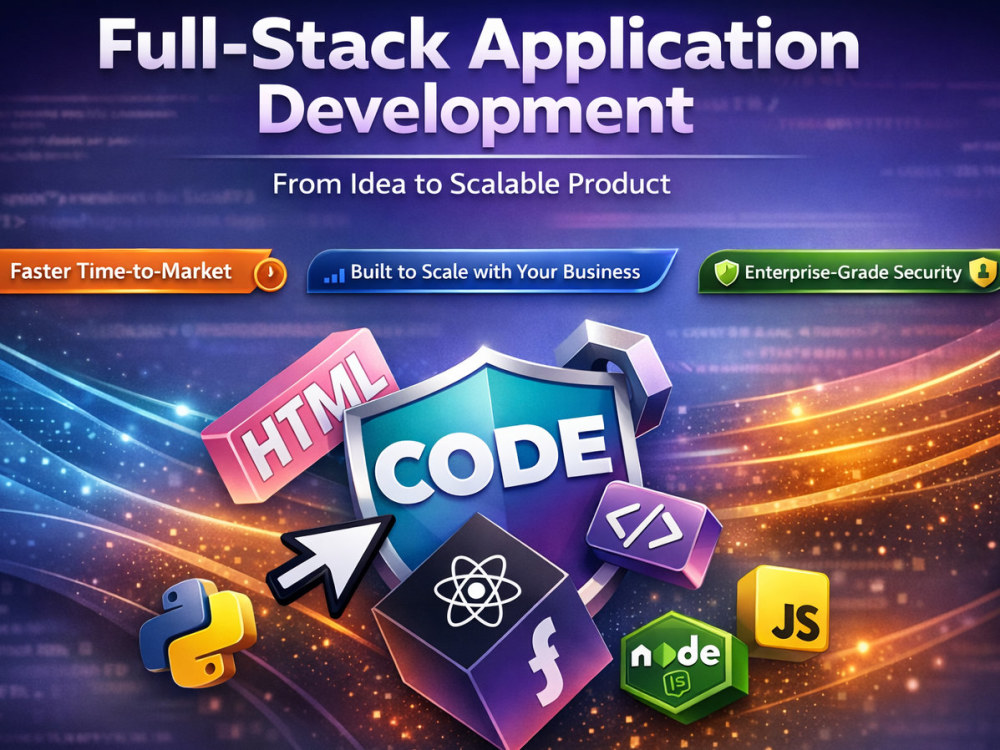Click the yellow JS cube icon

point(784,613)
